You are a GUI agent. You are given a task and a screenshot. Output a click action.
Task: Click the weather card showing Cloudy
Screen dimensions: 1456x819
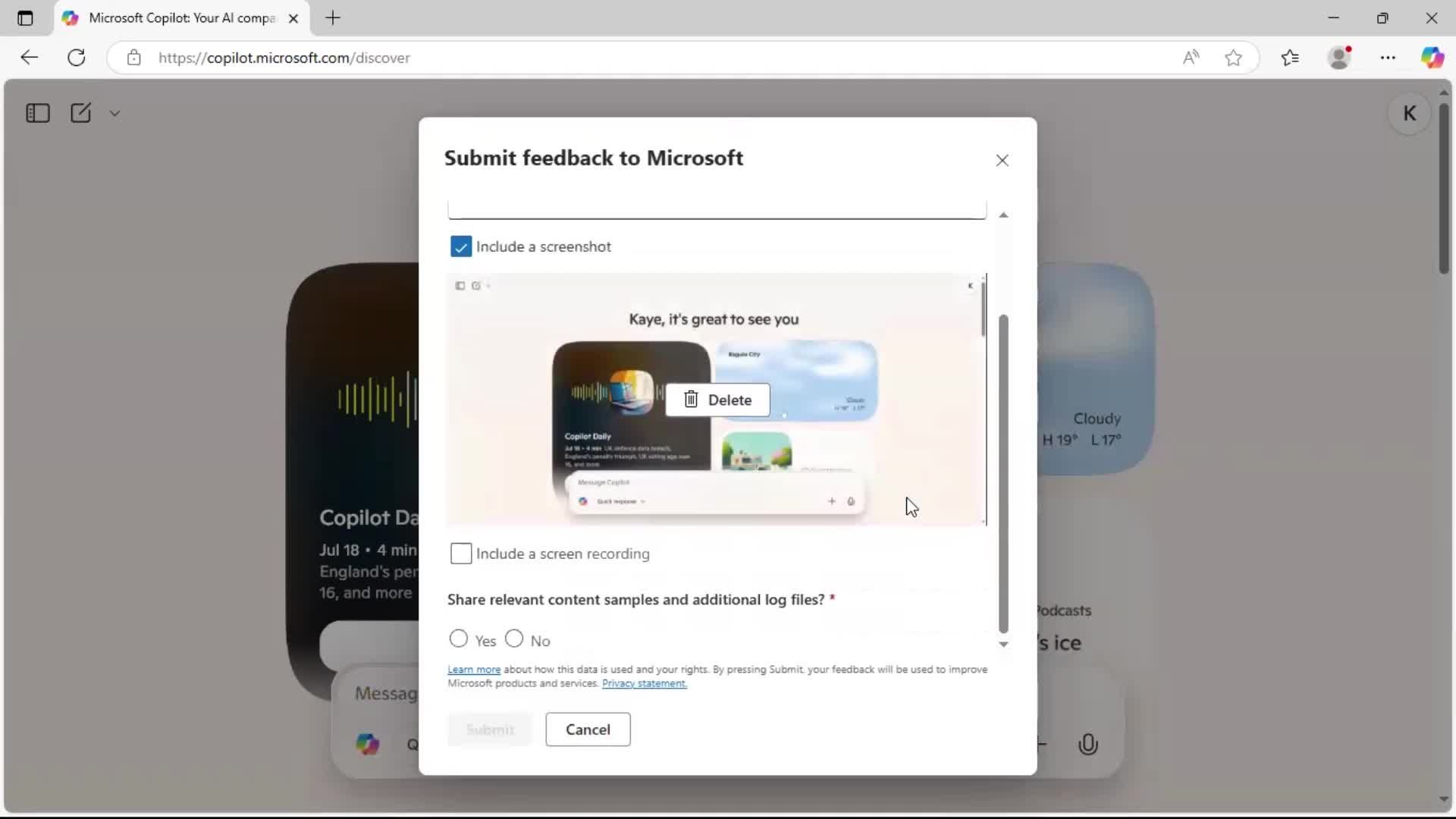coord(1096,369)
